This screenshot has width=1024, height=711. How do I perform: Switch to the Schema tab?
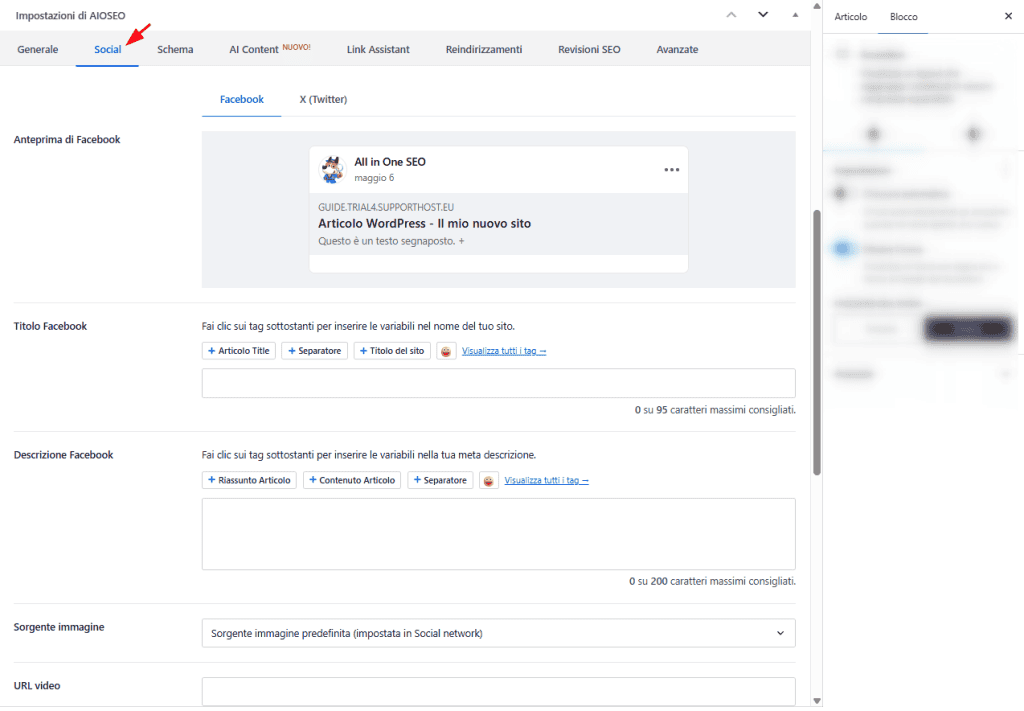175,49
